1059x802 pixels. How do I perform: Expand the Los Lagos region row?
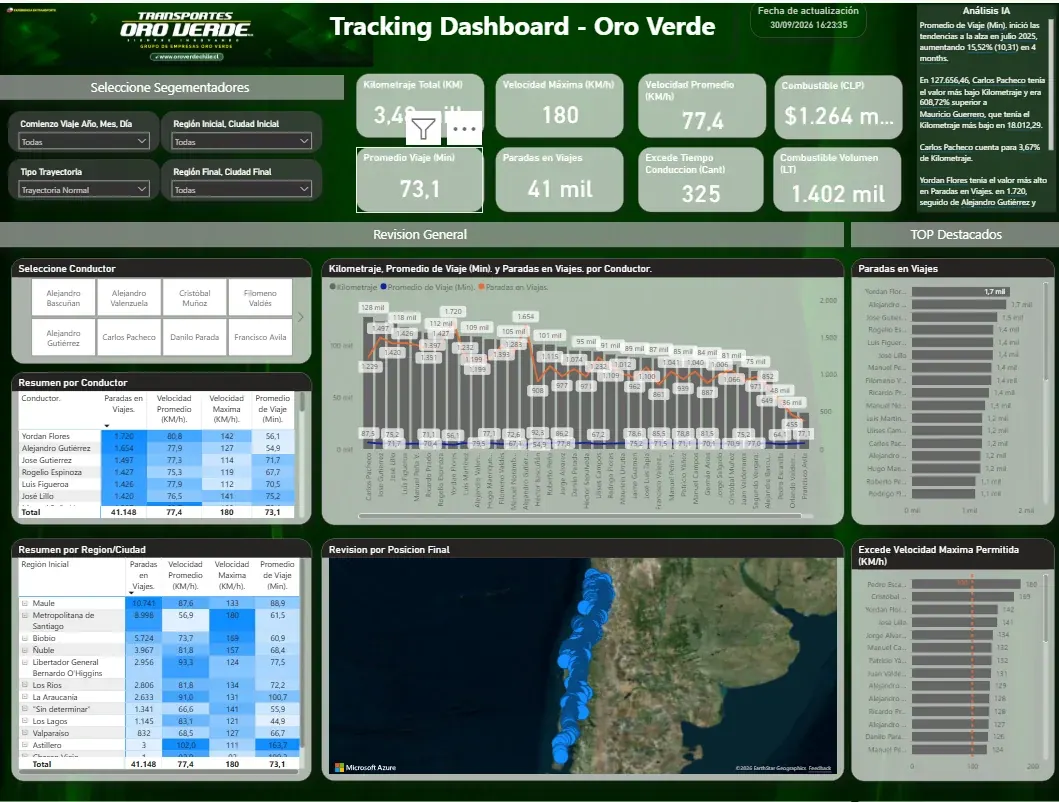click(x=25, y=721)
